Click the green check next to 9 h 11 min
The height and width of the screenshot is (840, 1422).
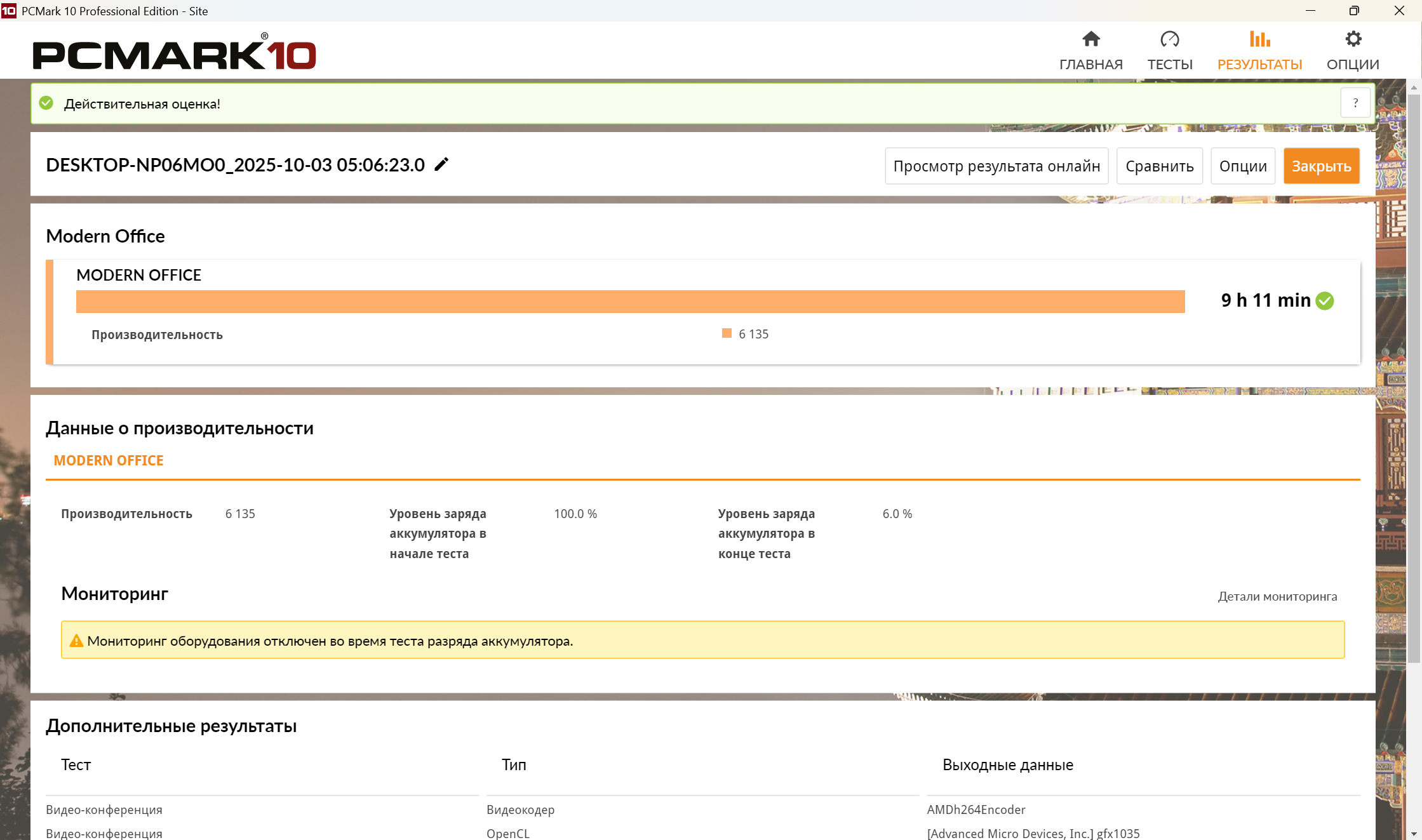[x=1325, y=300]
